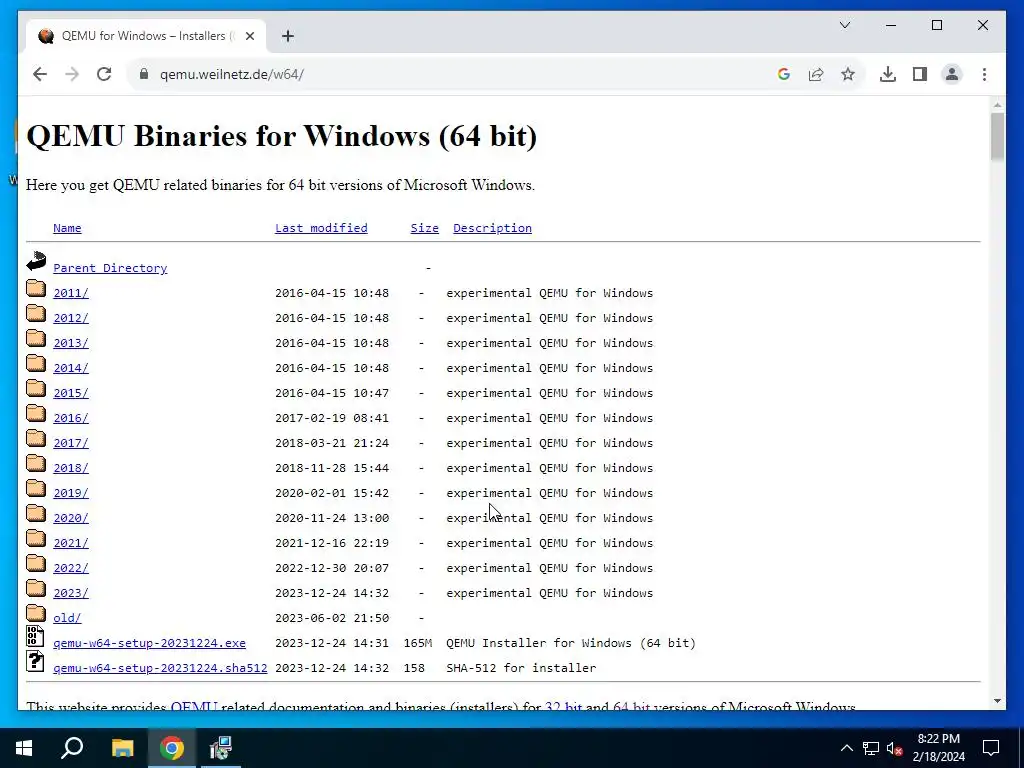This screenshot has height=768, width=1024.
Task: Open the installer app in taskbar
Action: point(221,748)
